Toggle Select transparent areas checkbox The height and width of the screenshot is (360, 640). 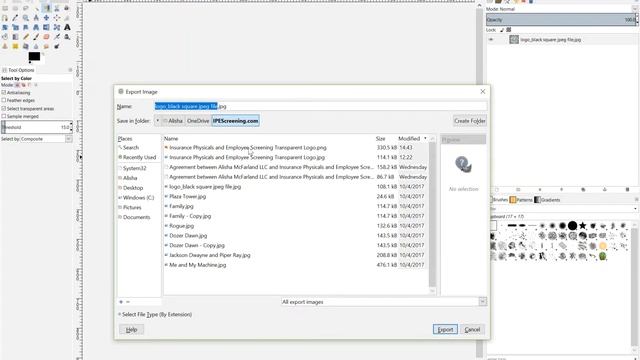(x=4, y=109)
